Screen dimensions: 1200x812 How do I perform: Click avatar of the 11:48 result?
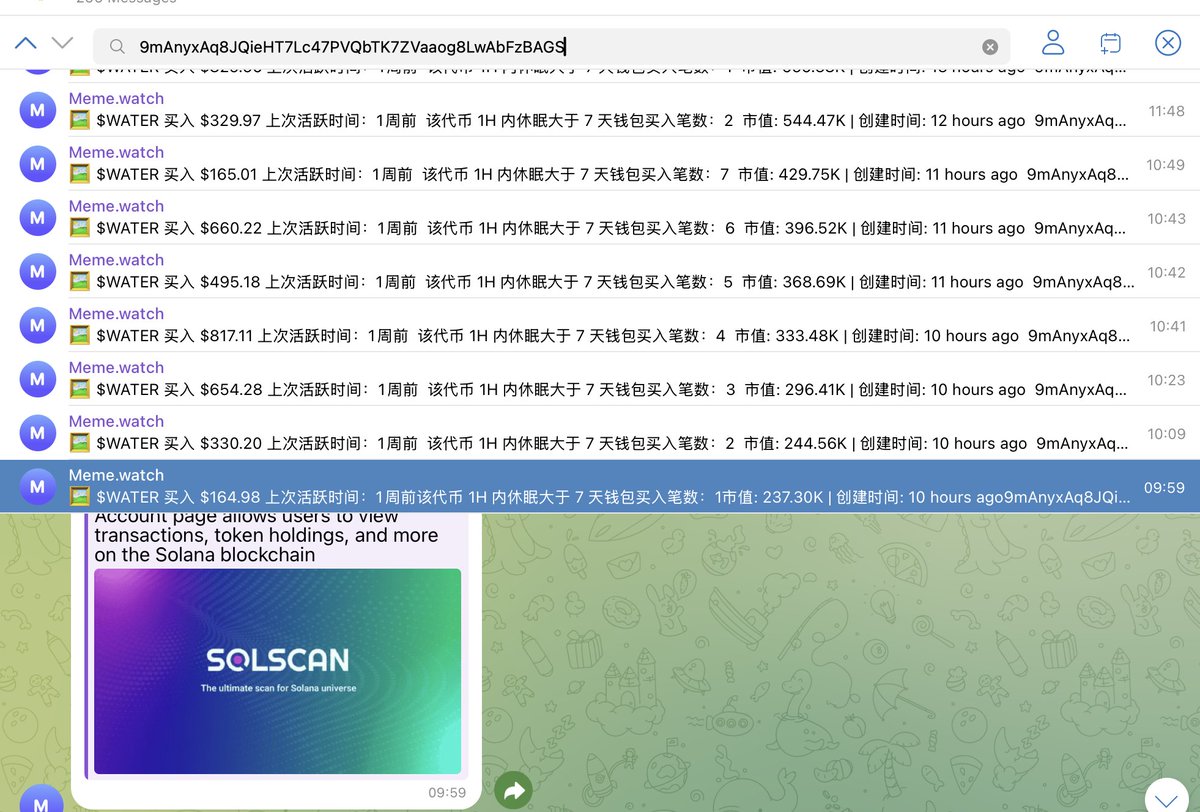coord(37,110)
